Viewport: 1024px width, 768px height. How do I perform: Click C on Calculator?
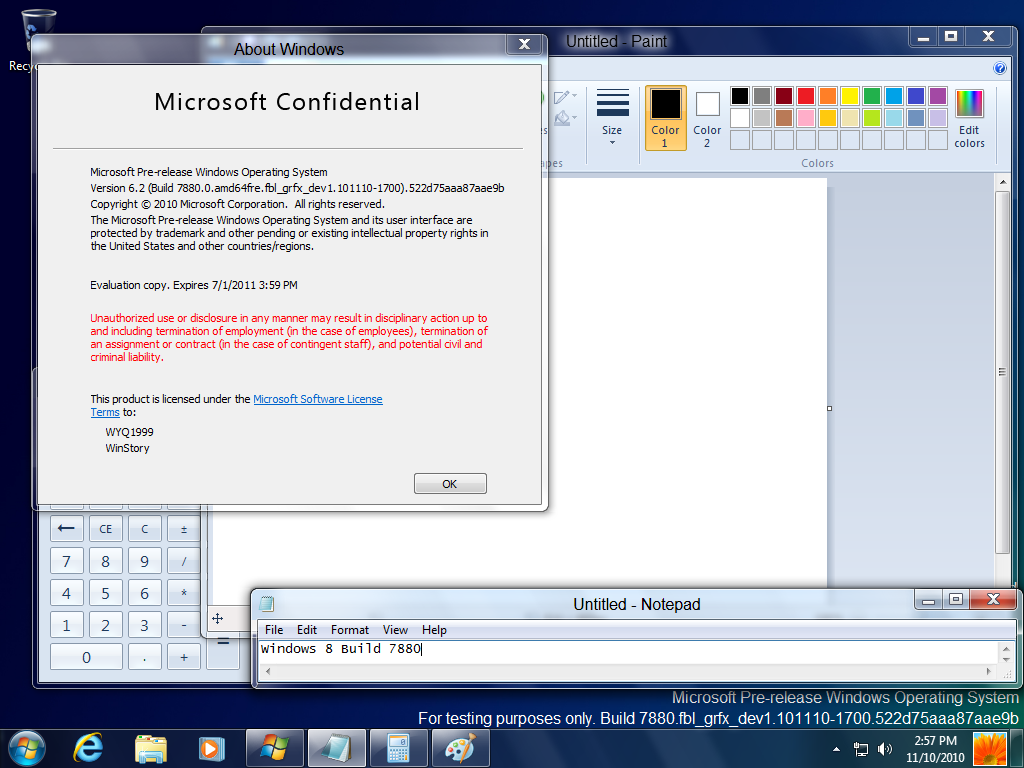[x=145, y=528]
